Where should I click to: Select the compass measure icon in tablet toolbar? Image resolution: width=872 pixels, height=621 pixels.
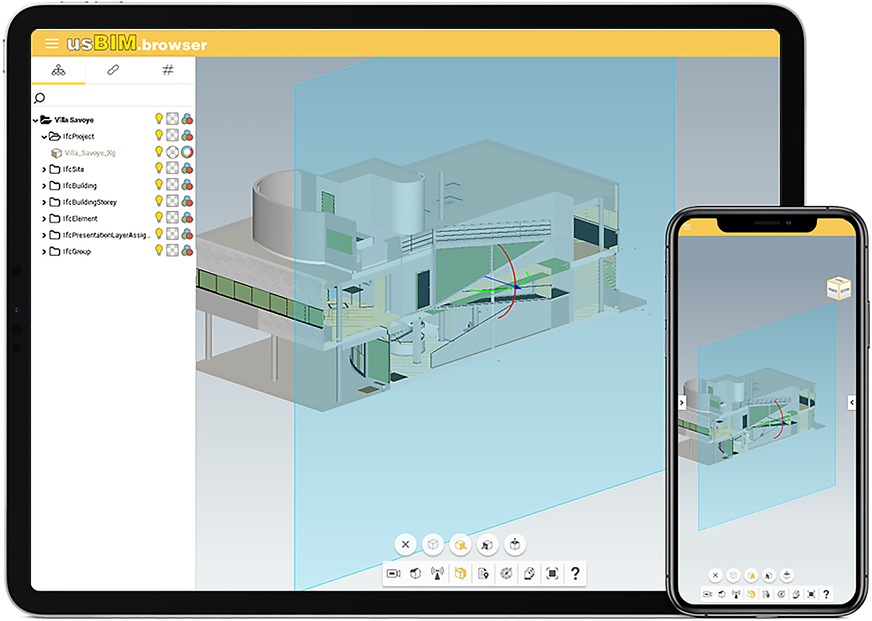(x=506, y=573)
